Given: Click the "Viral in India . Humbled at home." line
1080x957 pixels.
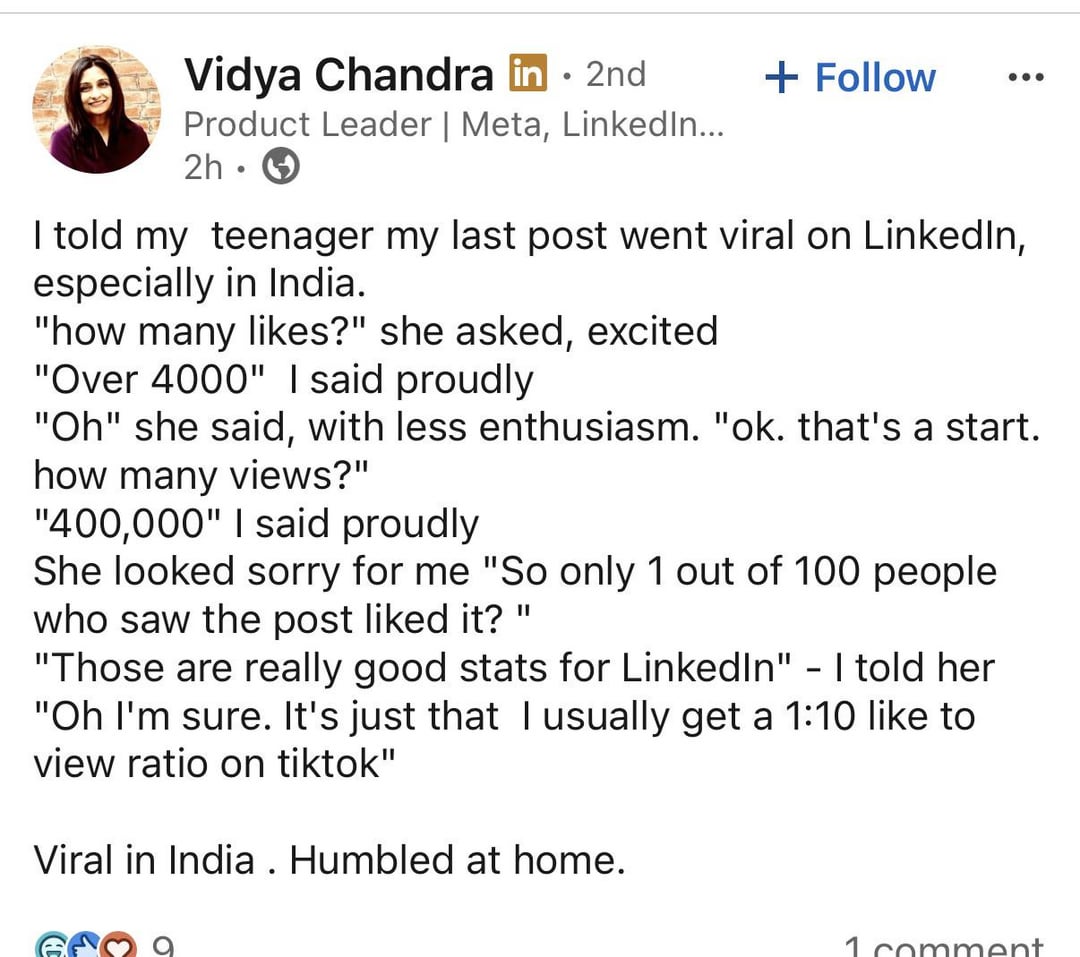Looking at the screenshot, I should click(x=329, y=860).
